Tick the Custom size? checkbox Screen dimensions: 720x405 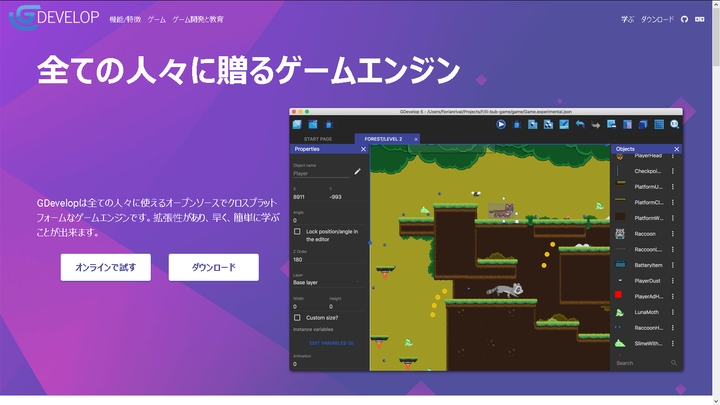[297, 317]
